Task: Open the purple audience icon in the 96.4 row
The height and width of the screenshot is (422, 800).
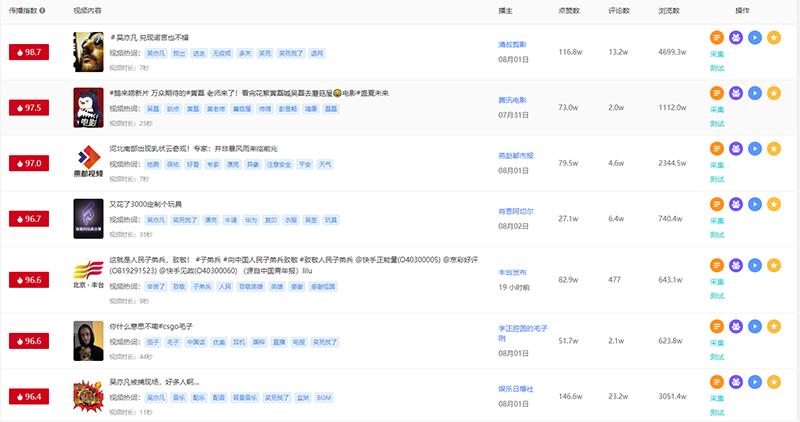Action: pyautogui.click(x=736, y=382)
